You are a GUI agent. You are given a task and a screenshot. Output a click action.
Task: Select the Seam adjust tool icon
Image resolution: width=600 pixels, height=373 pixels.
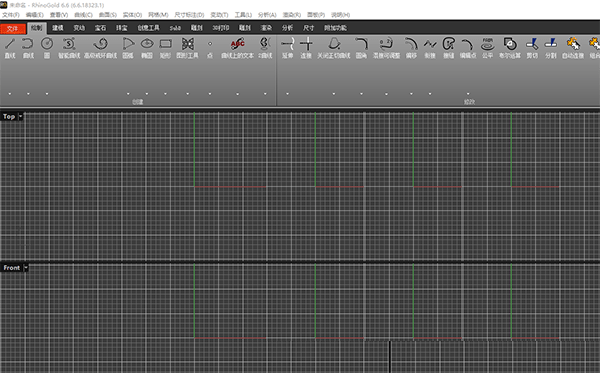coord(448,44)
